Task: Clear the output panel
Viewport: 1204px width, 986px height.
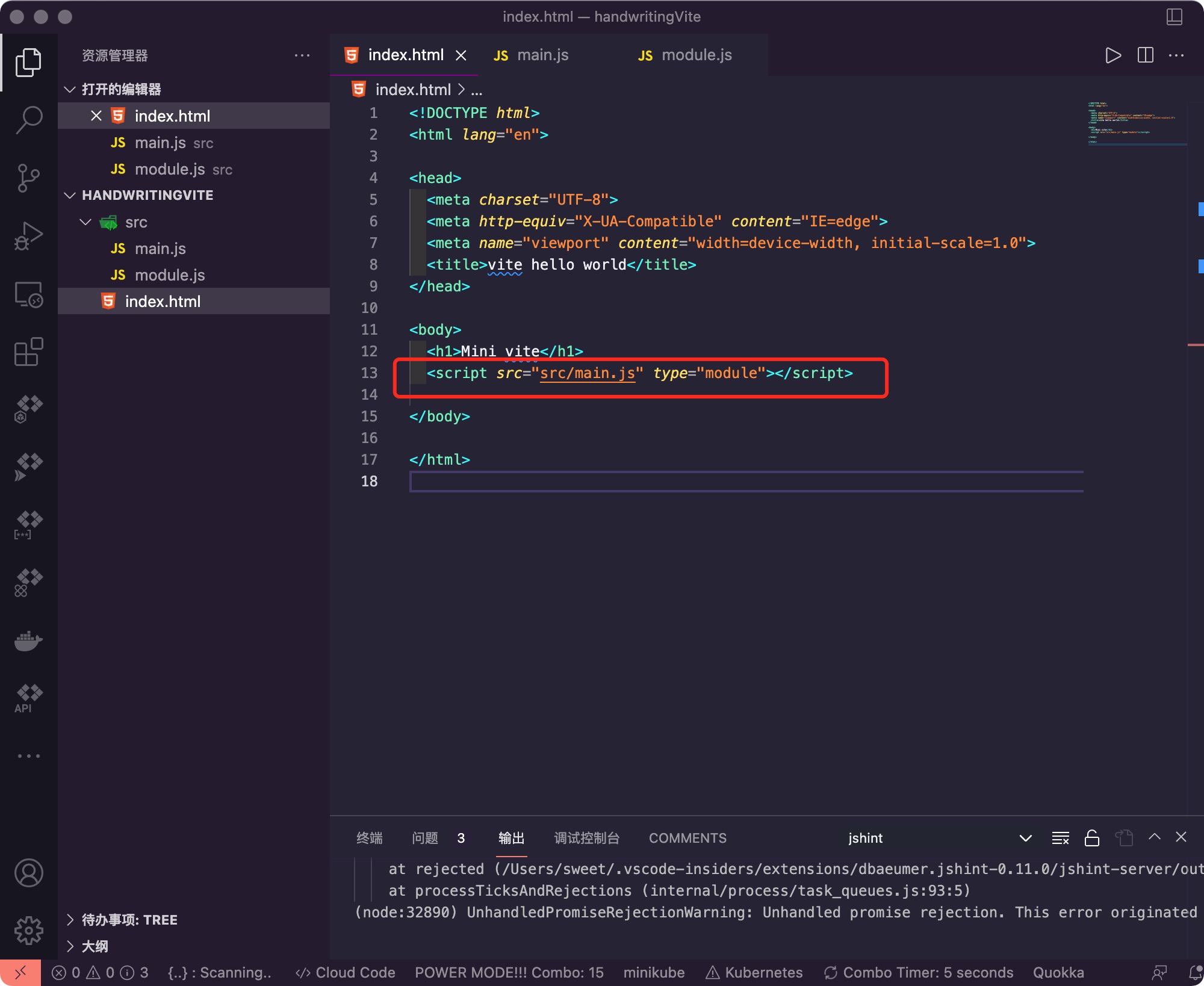Action: (1060, 838)
